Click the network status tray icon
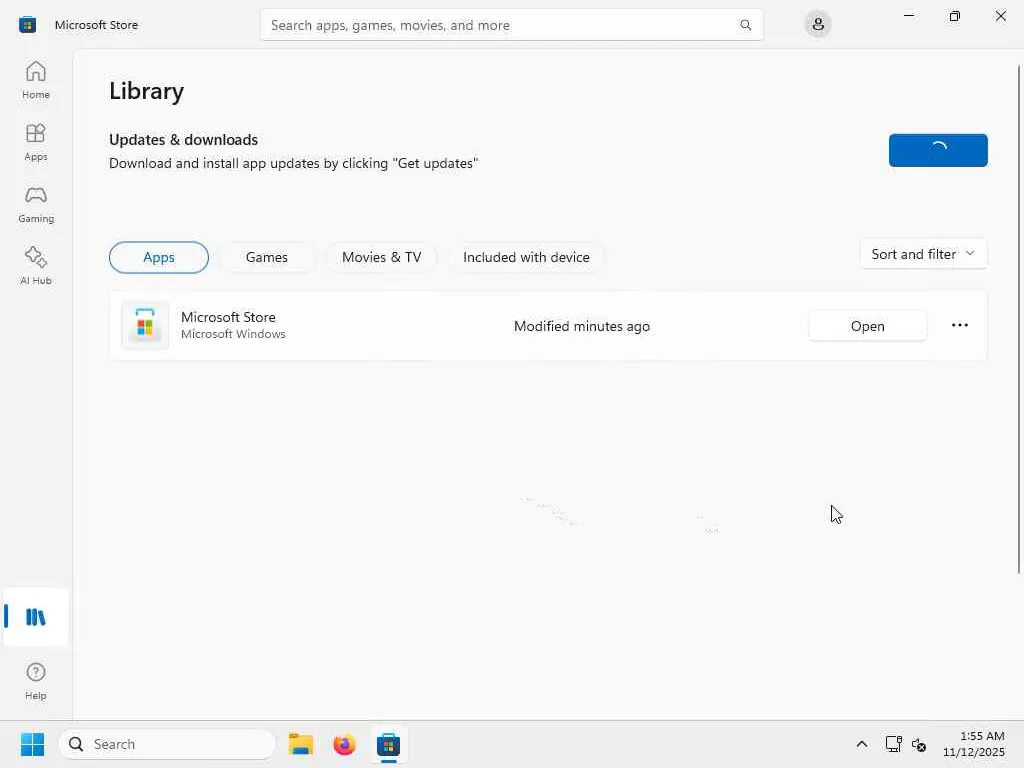Screen dimensions: 1024x768 pyautogui.click(x=893, y=744)
